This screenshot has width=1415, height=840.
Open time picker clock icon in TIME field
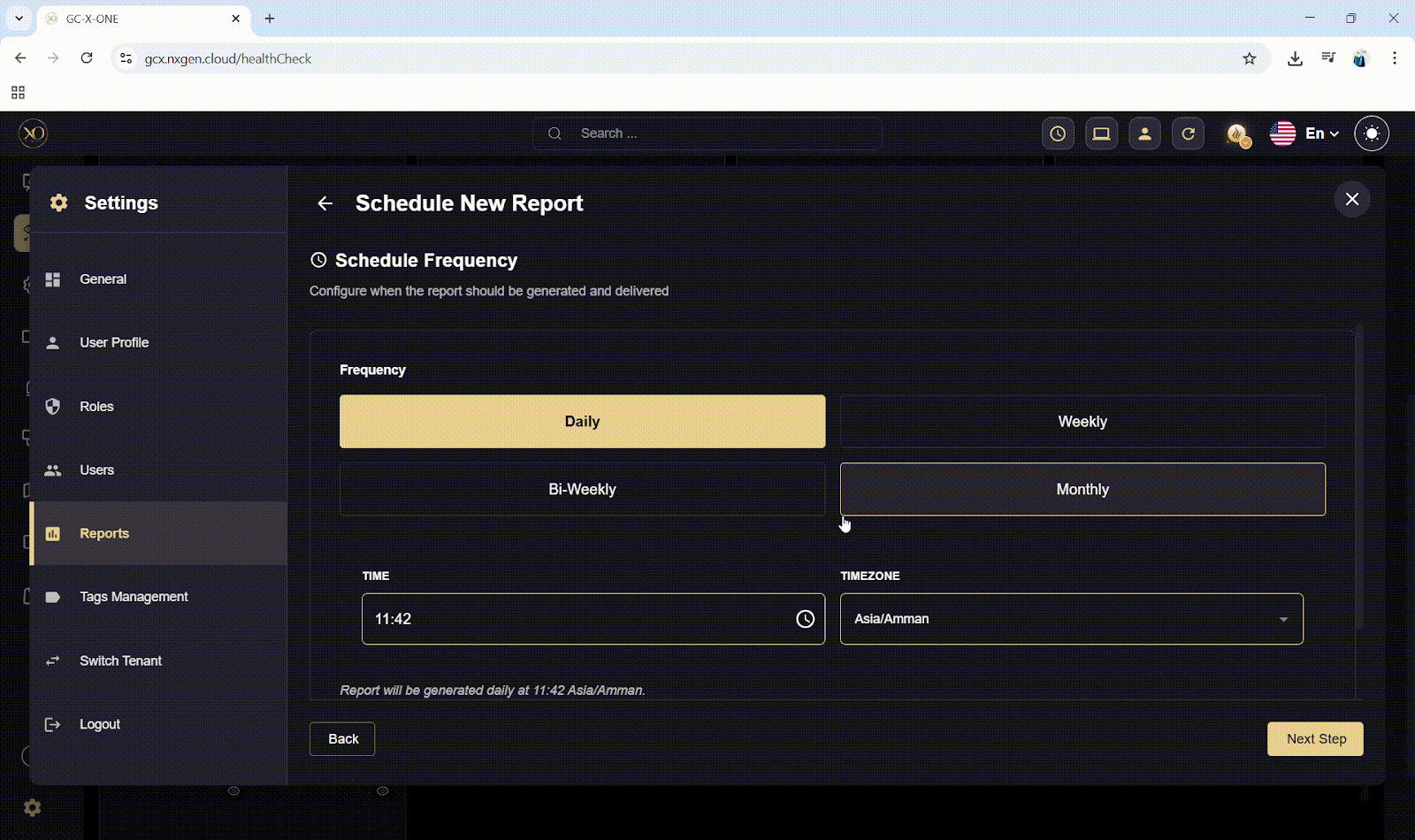(x=805, y=619)
